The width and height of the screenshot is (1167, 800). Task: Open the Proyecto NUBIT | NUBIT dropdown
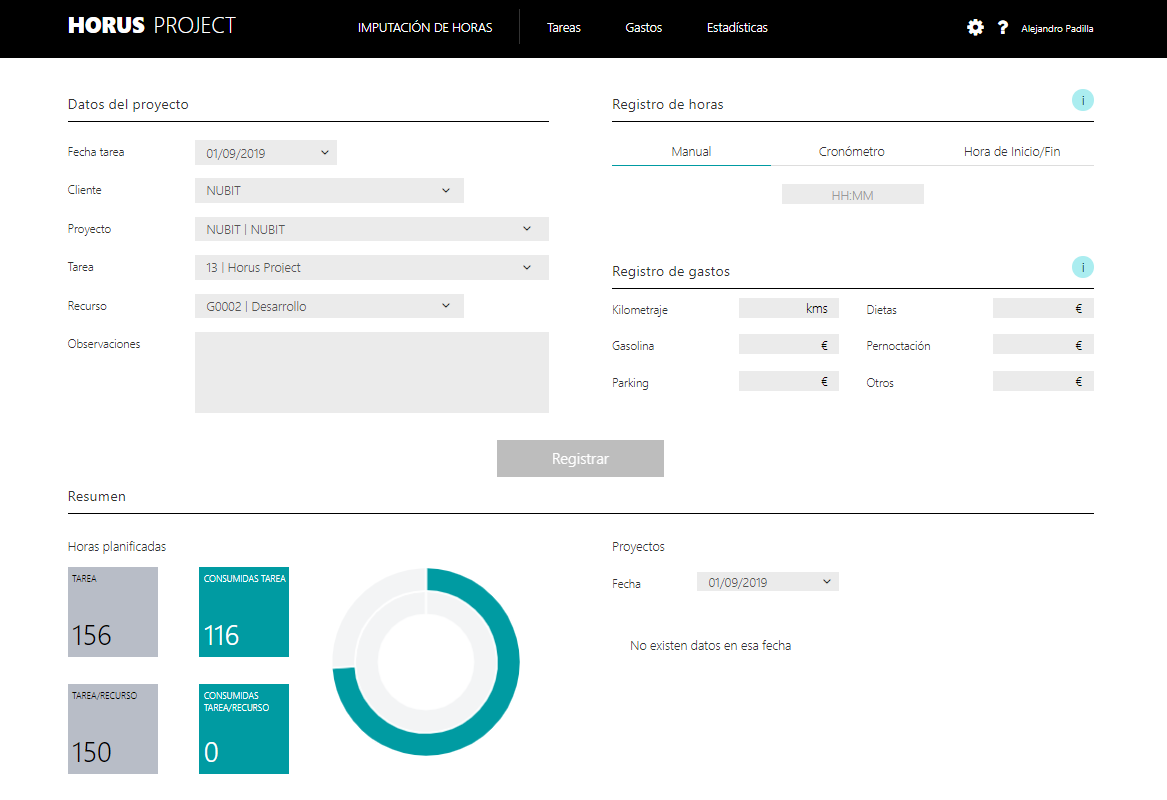[371, 229]
